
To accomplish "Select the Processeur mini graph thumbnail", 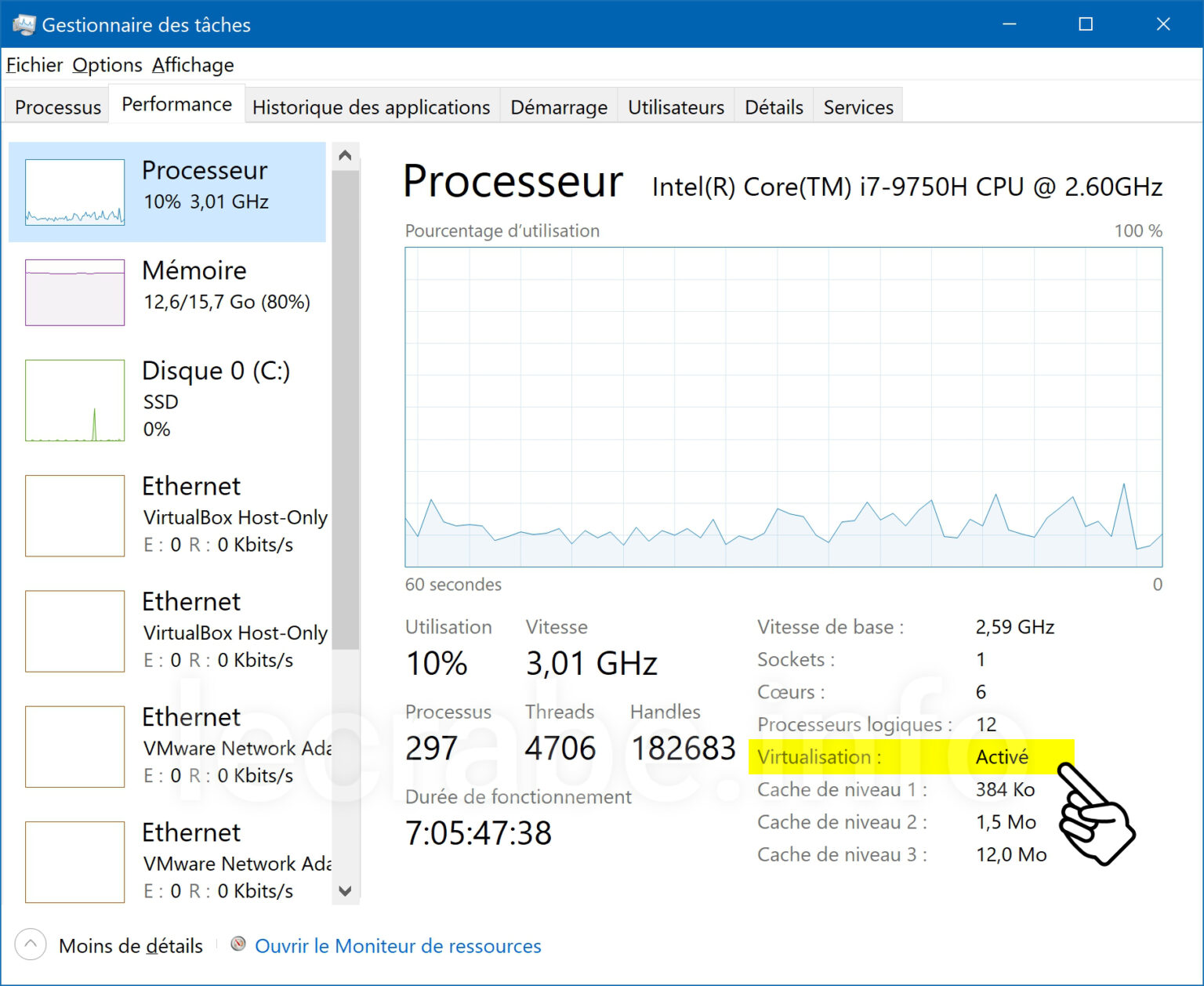I will [x=74, y=192].
